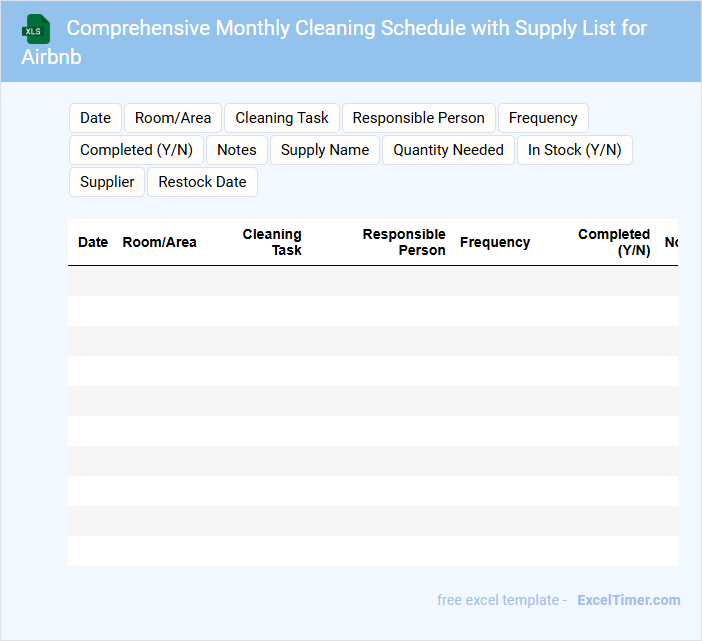Click the Date column header
This screenshot has height=641, width=702.
pos(93,242)
